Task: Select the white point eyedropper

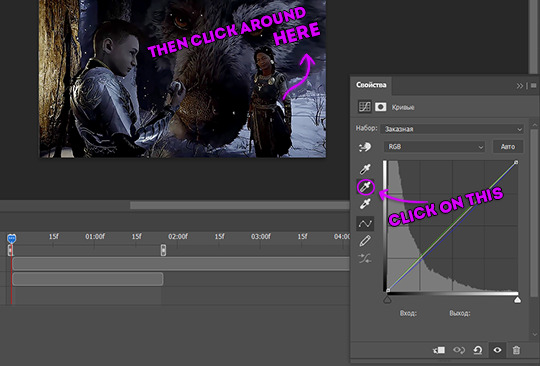Action: 365,204
